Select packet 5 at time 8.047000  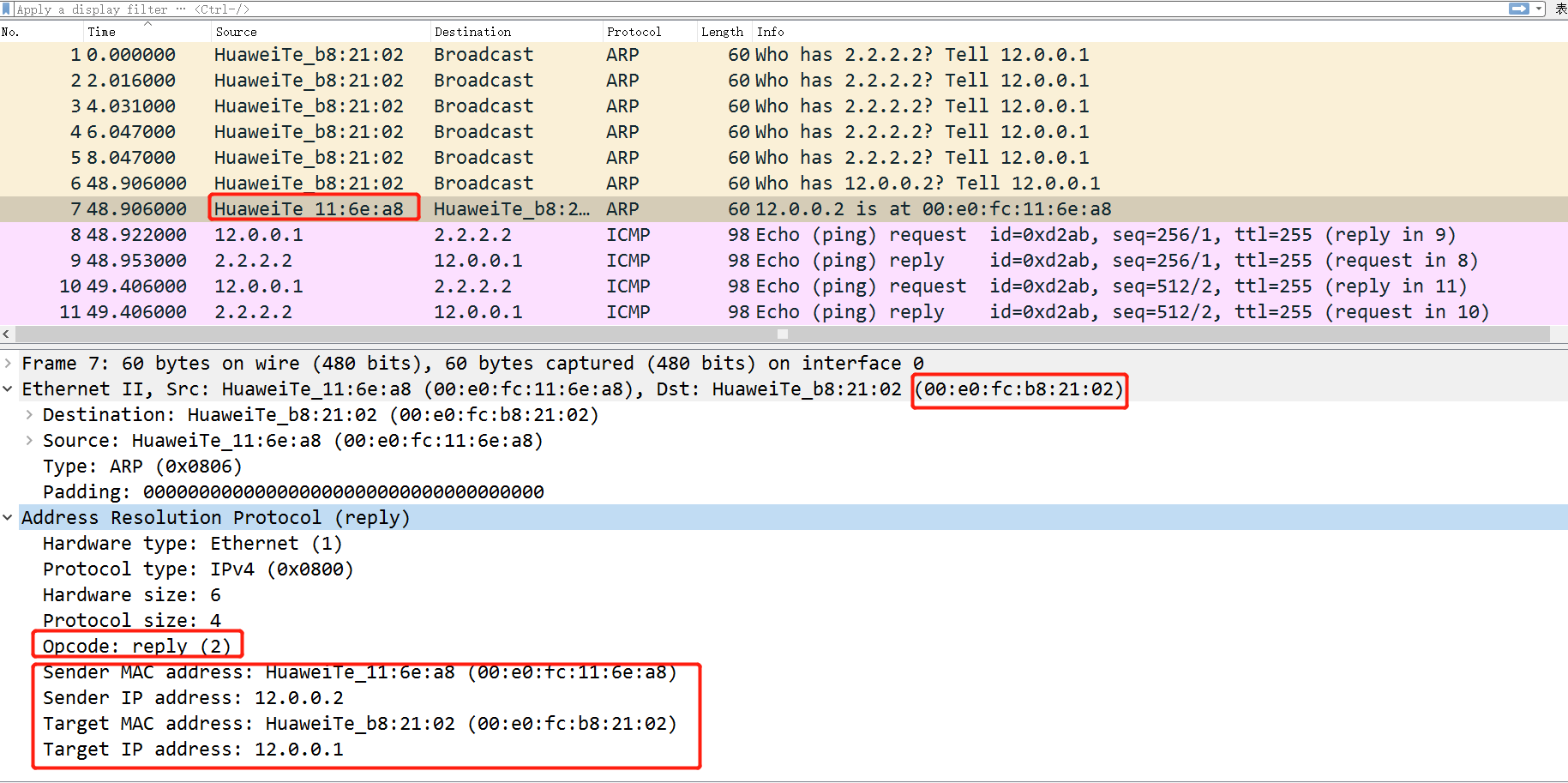point(784,158)
